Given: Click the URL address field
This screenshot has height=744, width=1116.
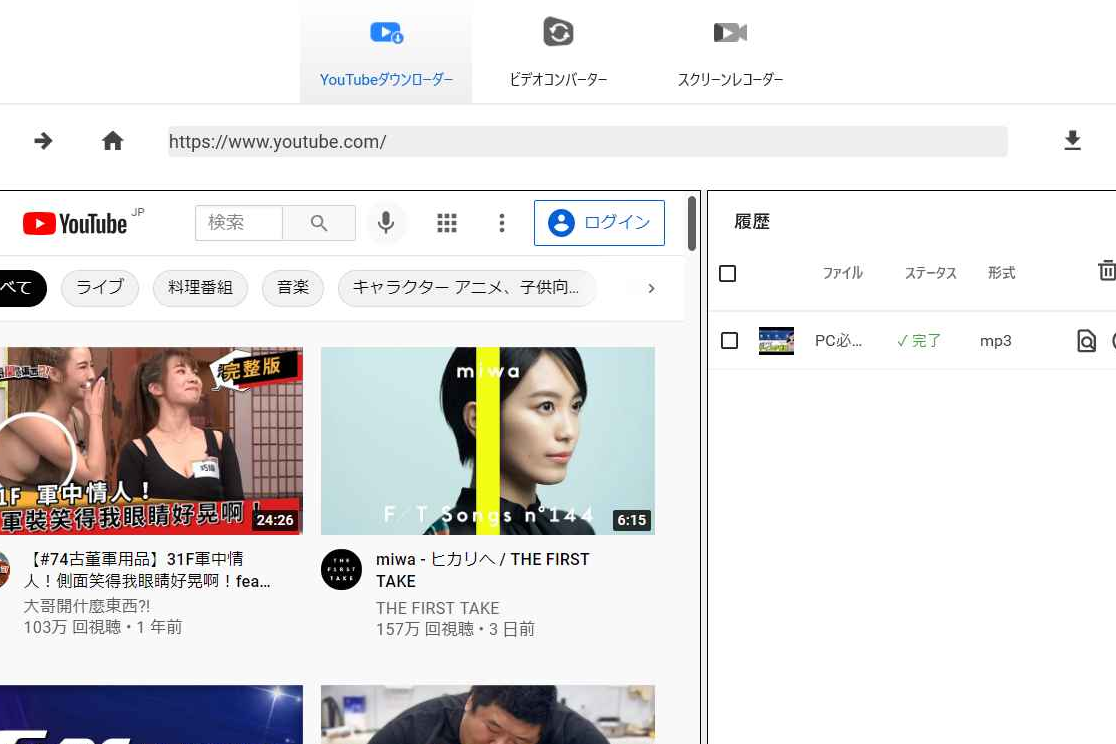Looking at the screenshot, I should click(x=588, y=142).
